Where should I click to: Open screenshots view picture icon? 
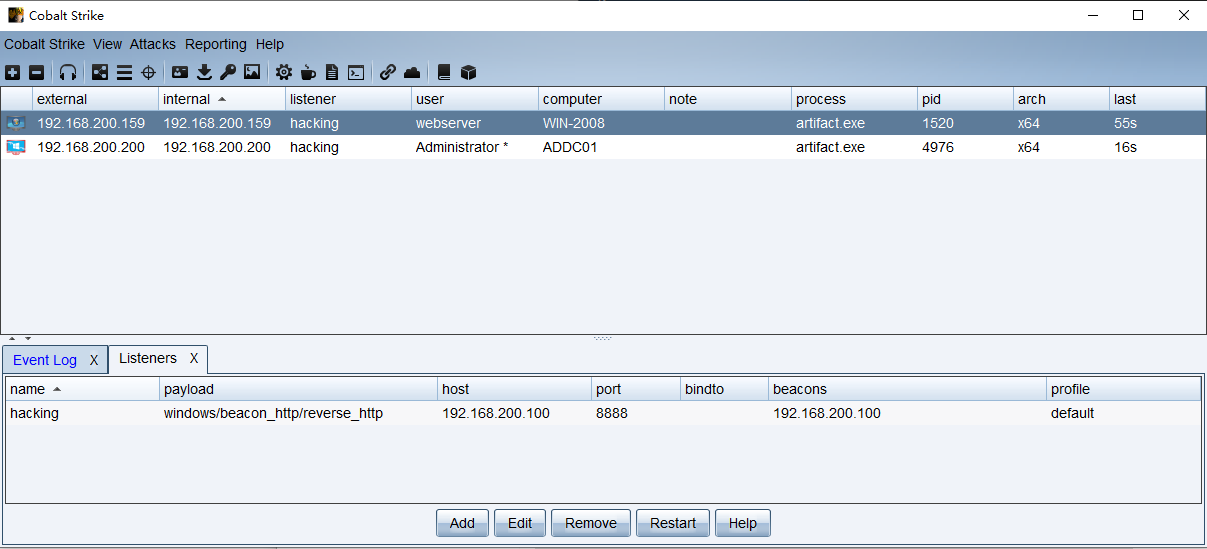tap(252, 72)
